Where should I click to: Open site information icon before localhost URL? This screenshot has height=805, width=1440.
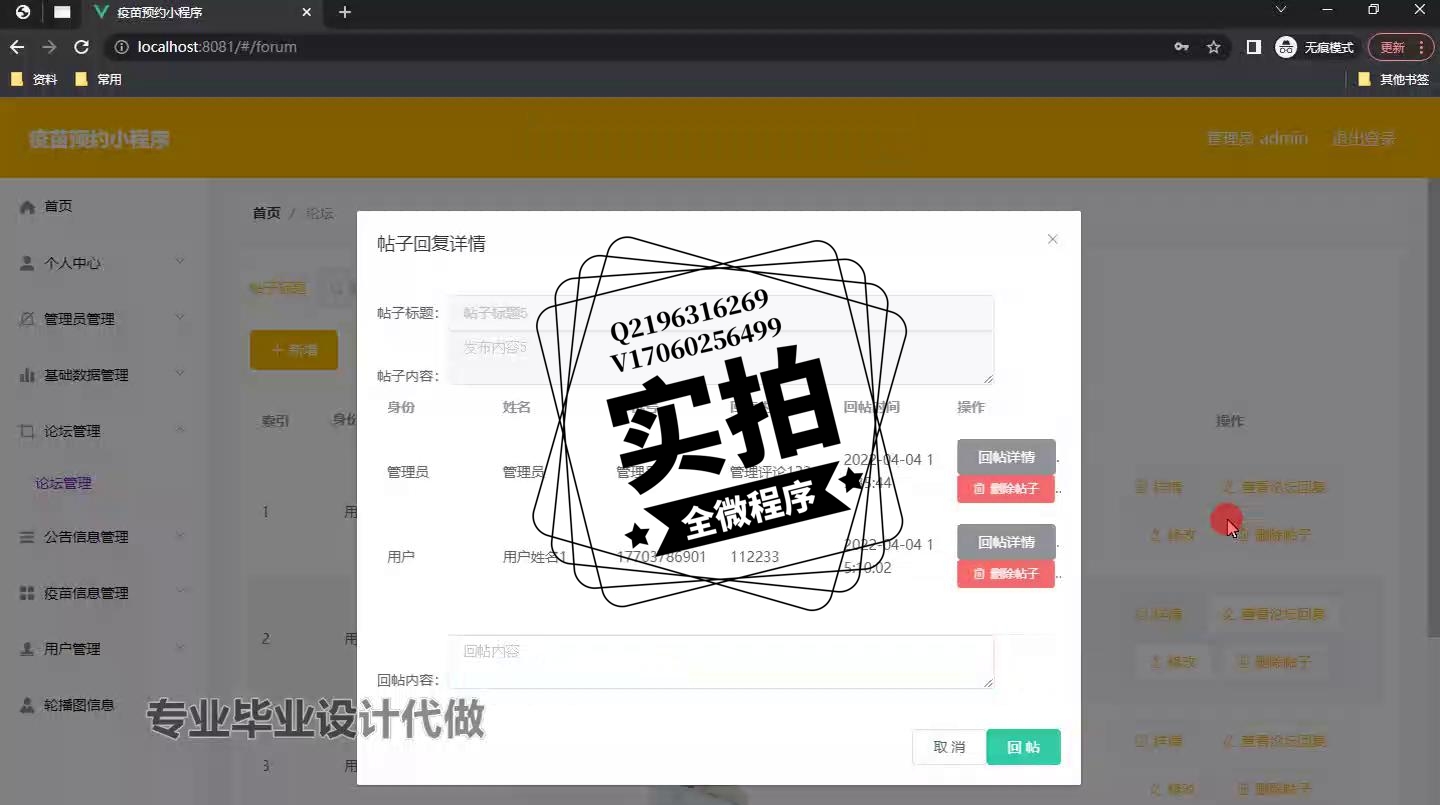(x=121, y=47)
